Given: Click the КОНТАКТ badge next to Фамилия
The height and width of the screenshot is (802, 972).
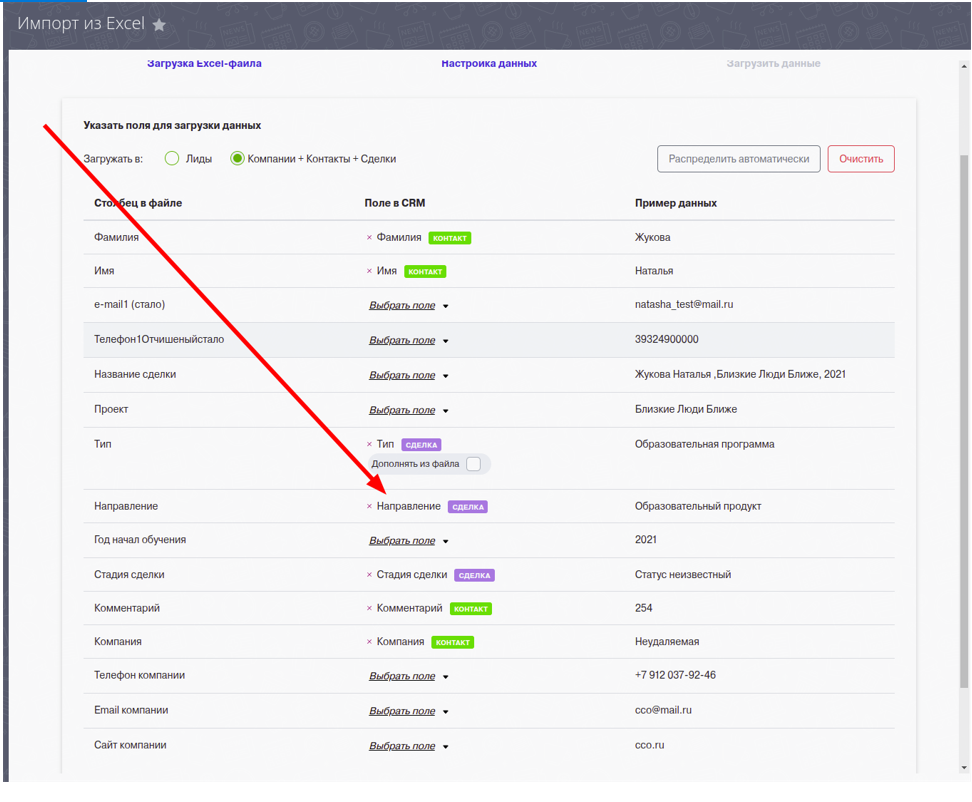Looking at the screenshot, I should pyautogui.click(x=449, y=238).
